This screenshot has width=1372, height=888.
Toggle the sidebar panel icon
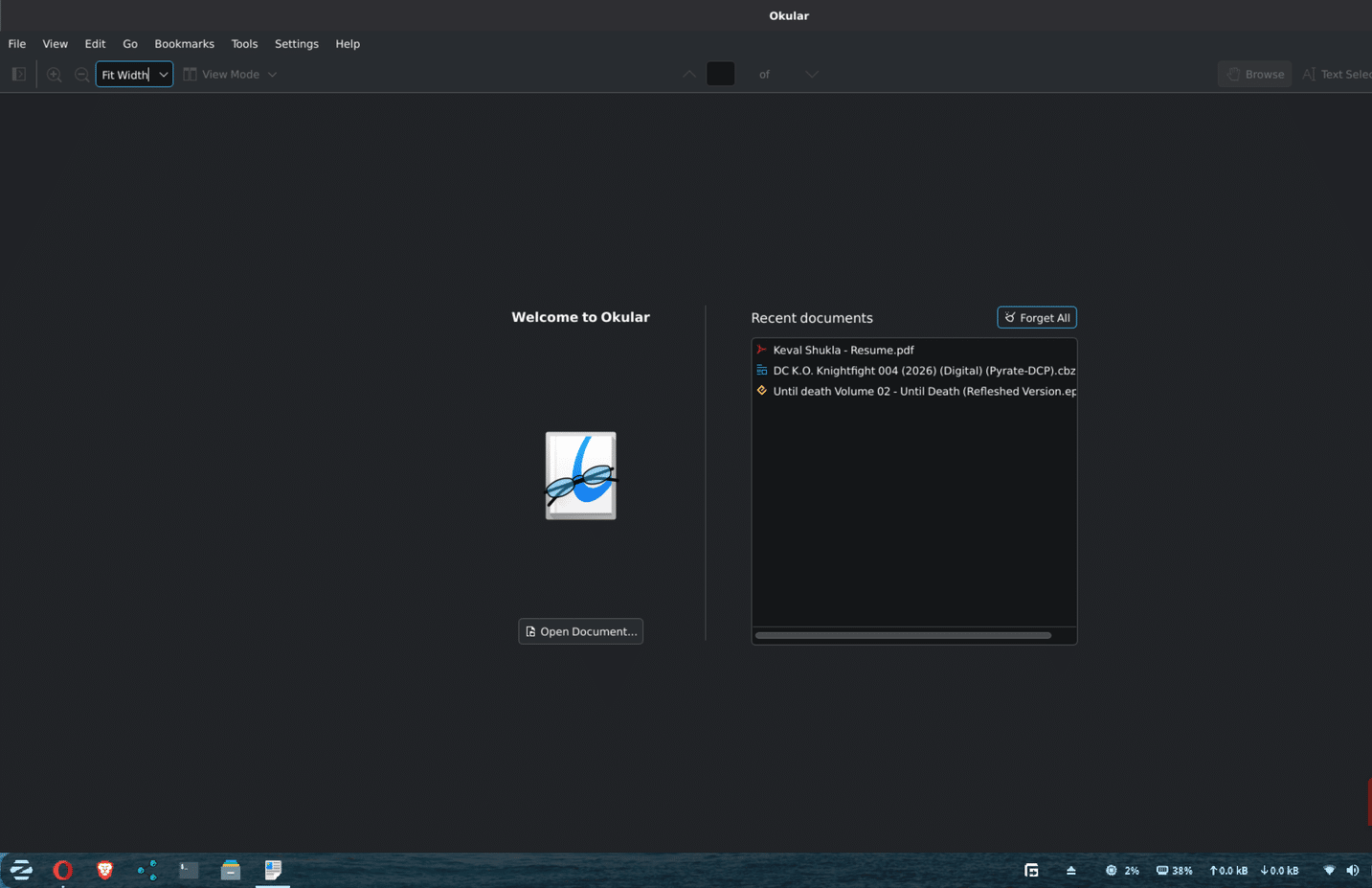[19, 74]
